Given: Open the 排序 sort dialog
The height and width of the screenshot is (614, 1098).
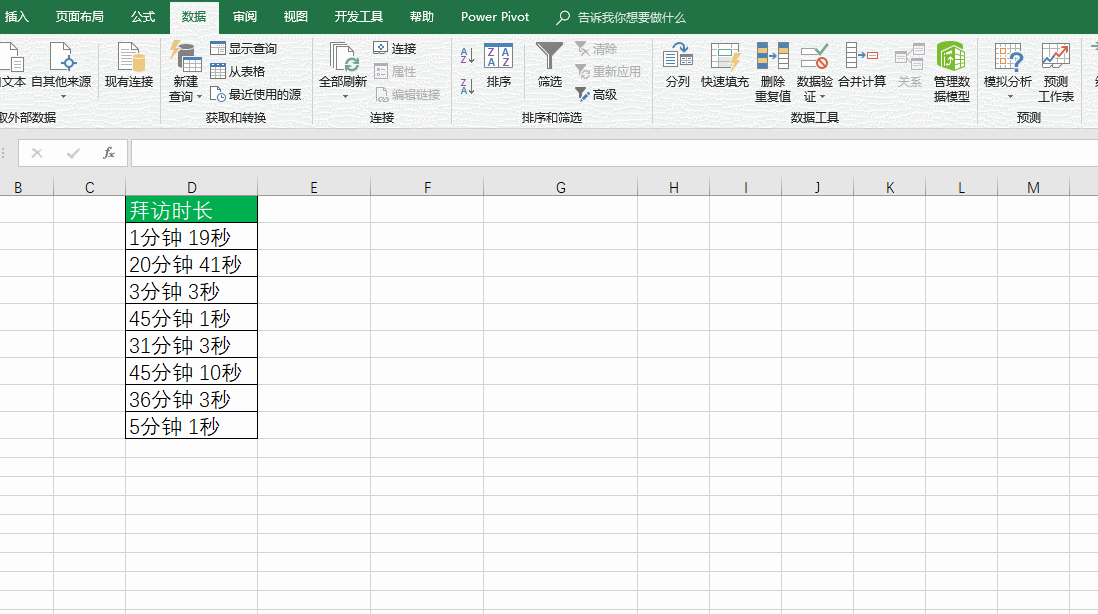Looking at the screenshot, I should (499, 66).
